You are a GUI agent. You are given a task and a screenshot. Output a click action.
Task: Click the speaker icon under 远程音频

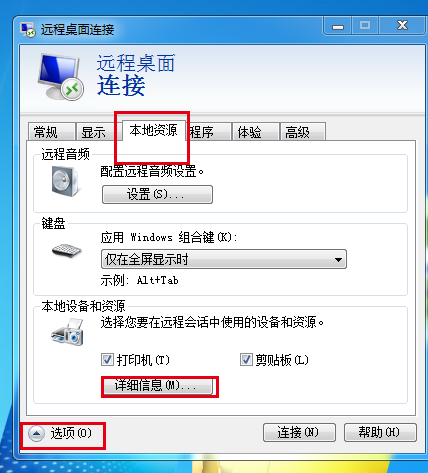click(x=66, y=181)
